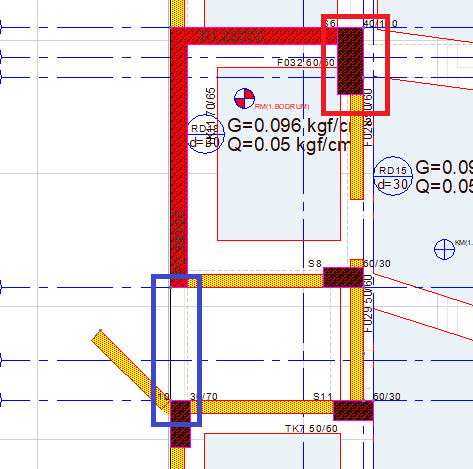Image resolution: width=473 pixels, height=469 pixels.
Task: Click the red-blue RM mass center symbol
Action: 244,98
